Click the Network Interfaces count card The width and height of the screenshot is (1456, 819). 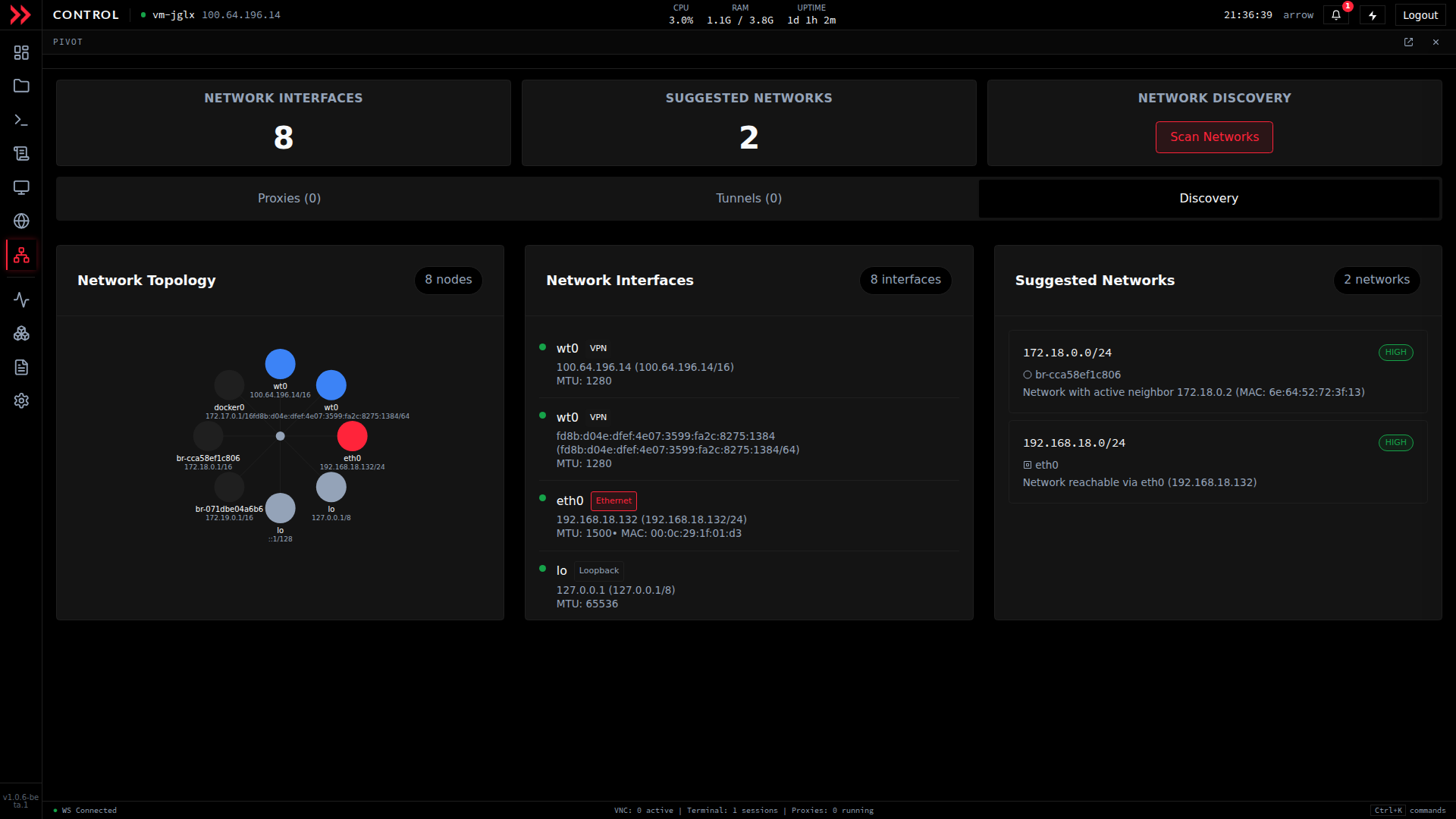pyautogui.click(x=284, y=123)
